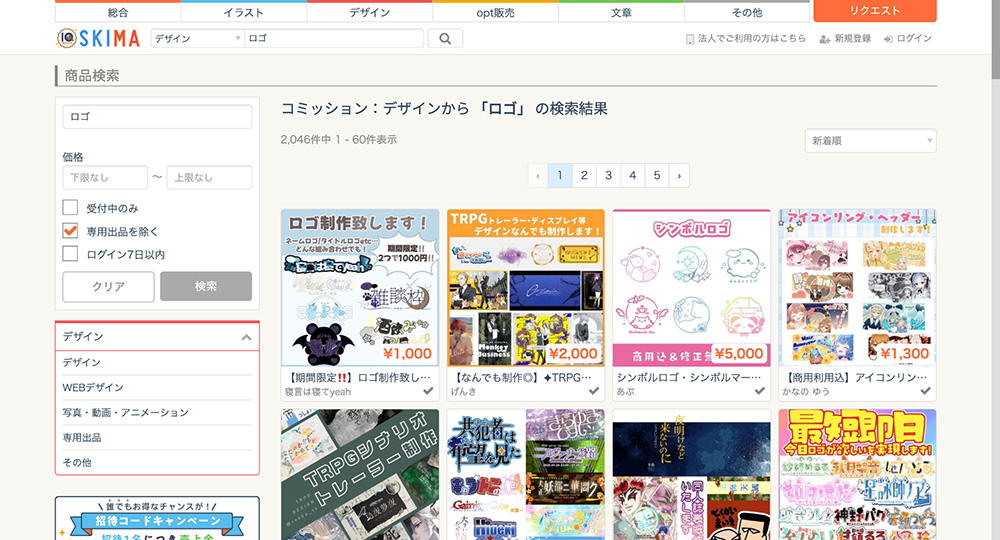Click checkmark icon on ロゴ制作致します listing
The height and width of the screenshot is (540, 1000).
pyautogui.click(x=428, y=391)
